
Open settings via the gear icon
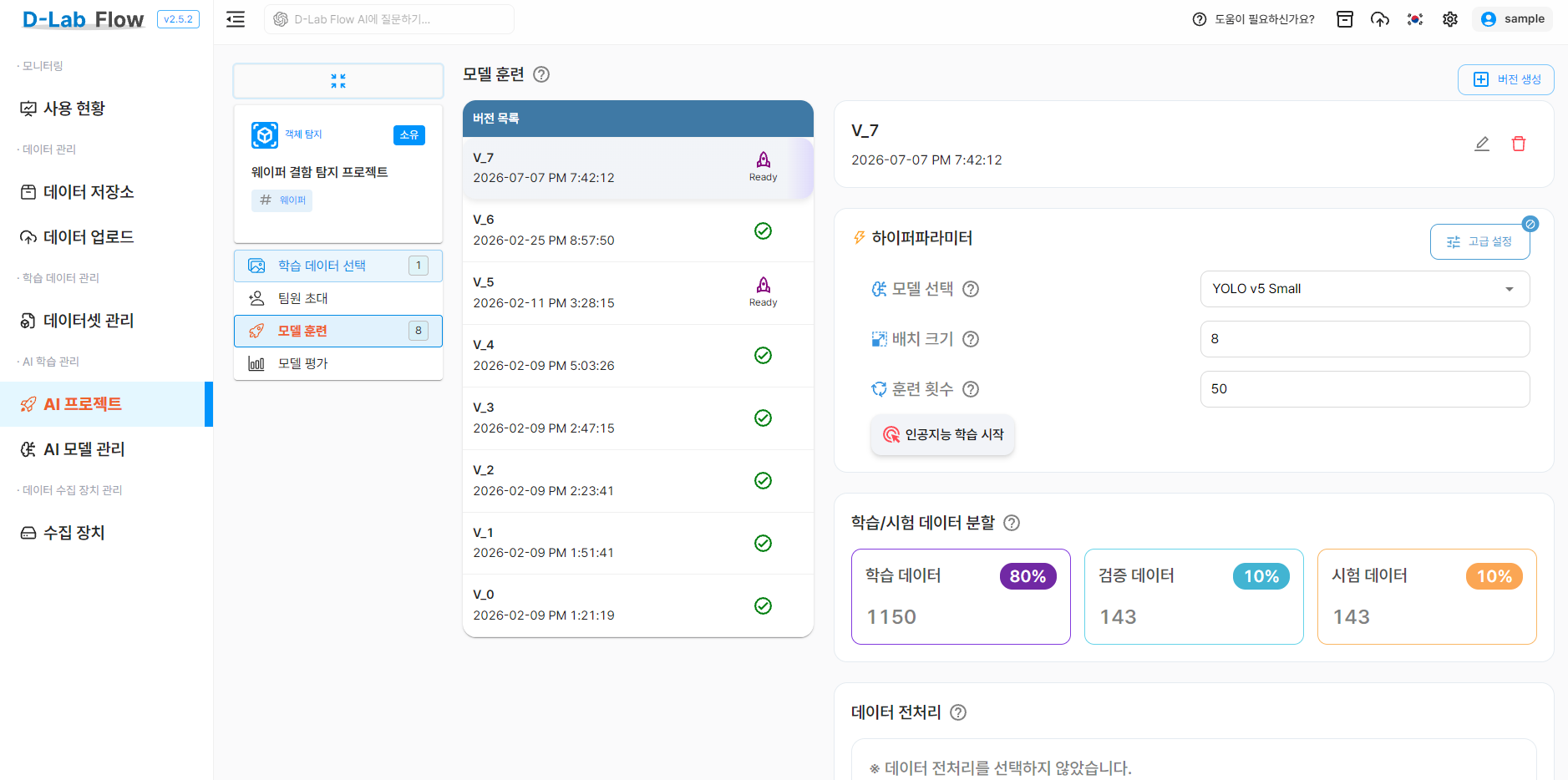pos(1450,19)
